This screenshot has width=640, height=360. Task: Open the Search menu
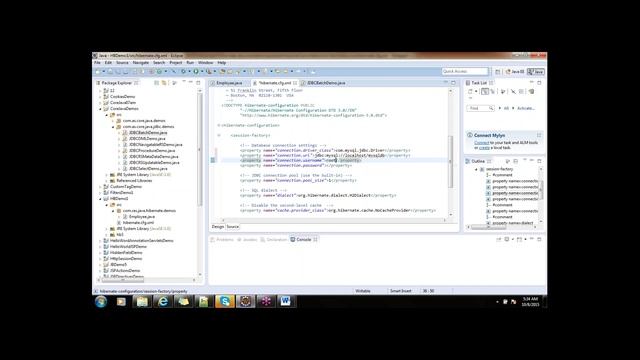tap(159, 63)
